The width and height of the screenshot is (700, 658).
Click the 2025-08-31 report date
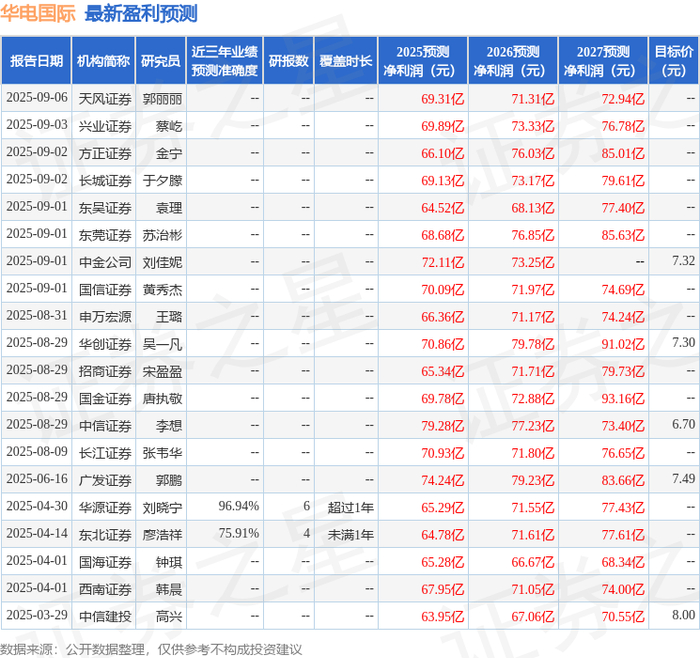point(37,315)
